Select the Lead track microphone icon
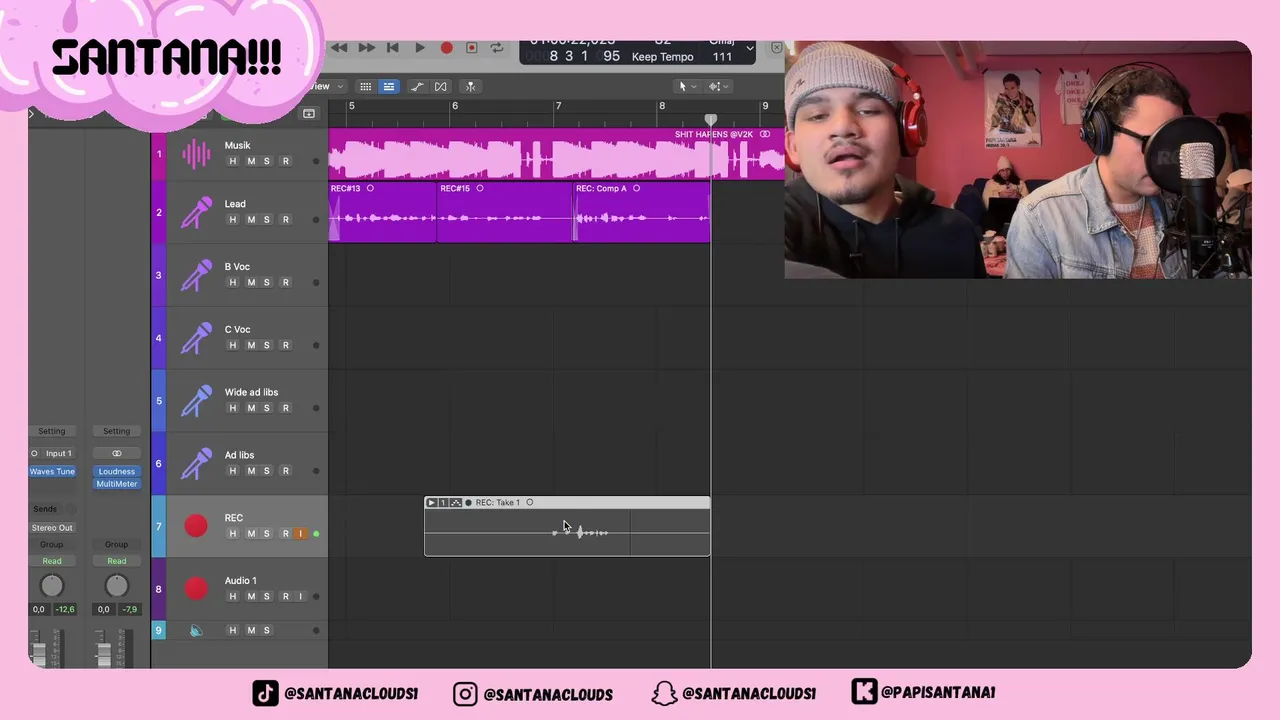Viewport: 1280px width, 720px height. coord(196,212)
